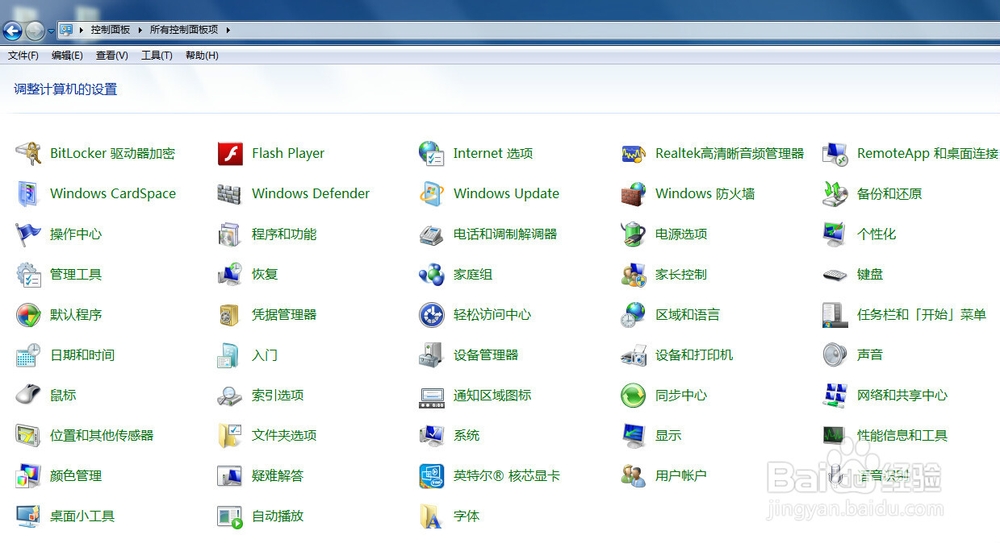Open the Flash Player icon

[230, 154]
